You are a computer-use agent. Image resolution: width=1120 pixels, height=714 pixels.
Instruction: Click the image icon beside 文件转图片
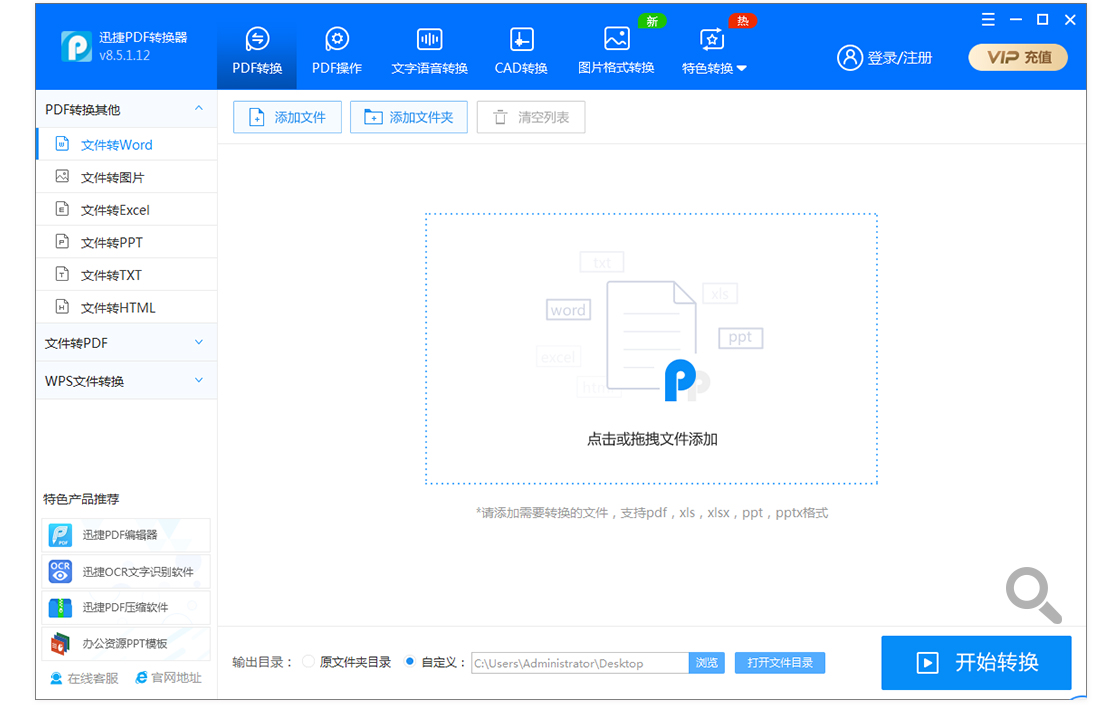point(62,176)
